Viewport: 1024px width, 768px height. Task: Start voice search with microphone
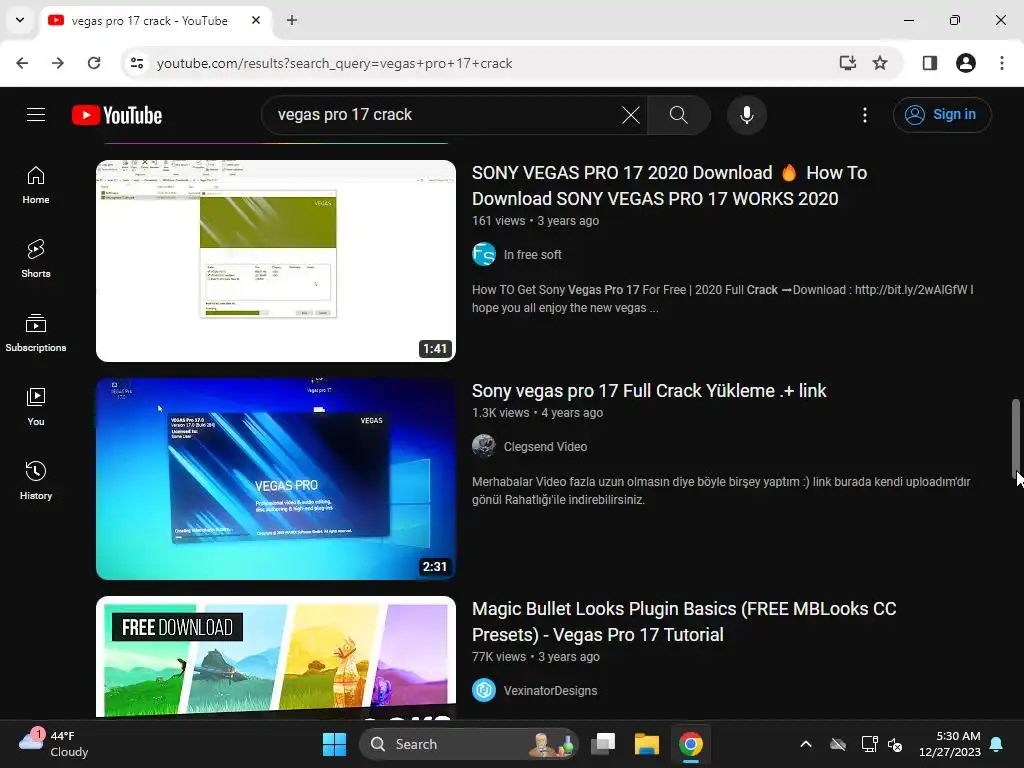pyautogui.click(x=746, y=115)
